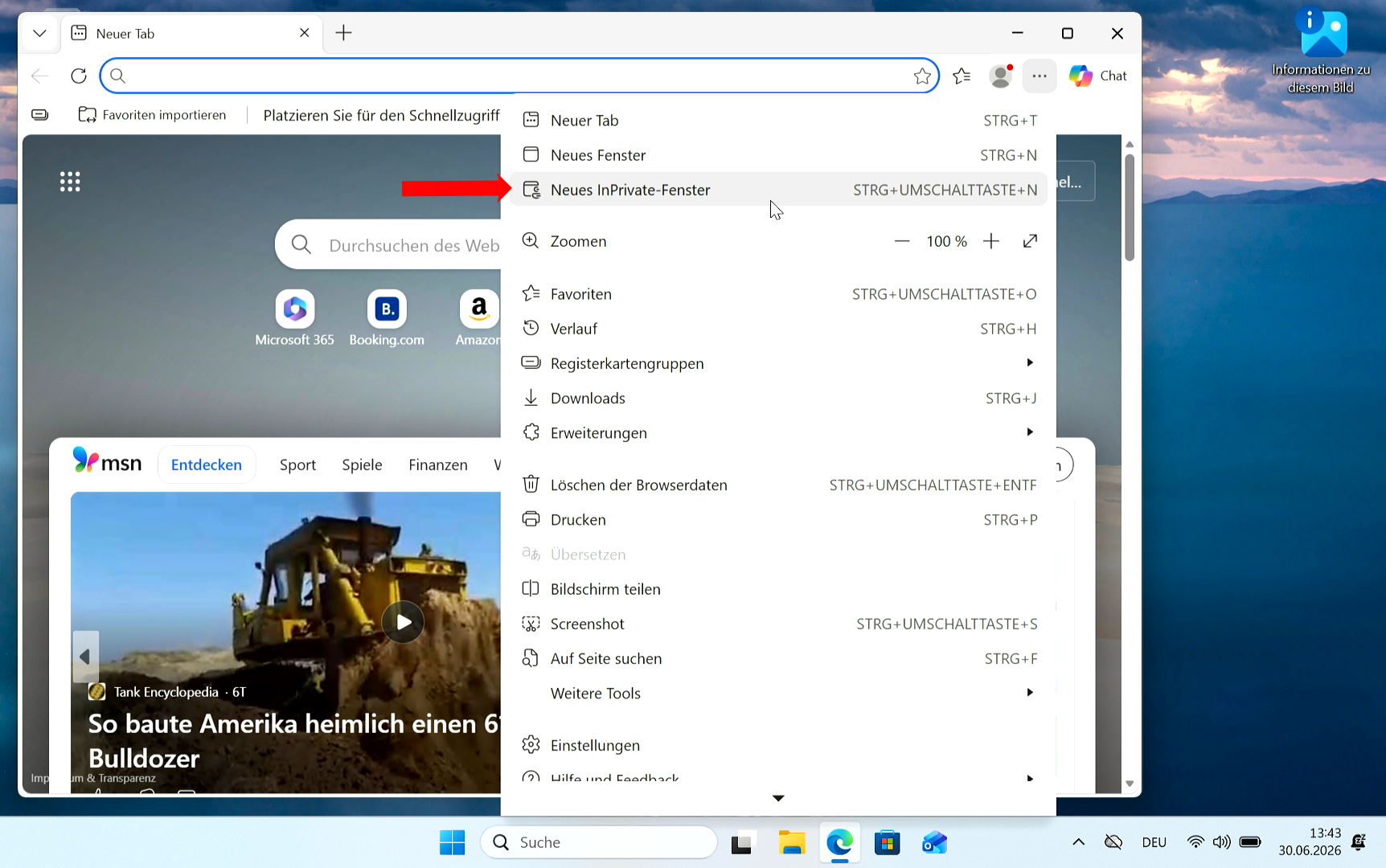Viewport: 1386px width, 868px height.
Task: Select Löschen der Browserdaten
Action: 778,485
